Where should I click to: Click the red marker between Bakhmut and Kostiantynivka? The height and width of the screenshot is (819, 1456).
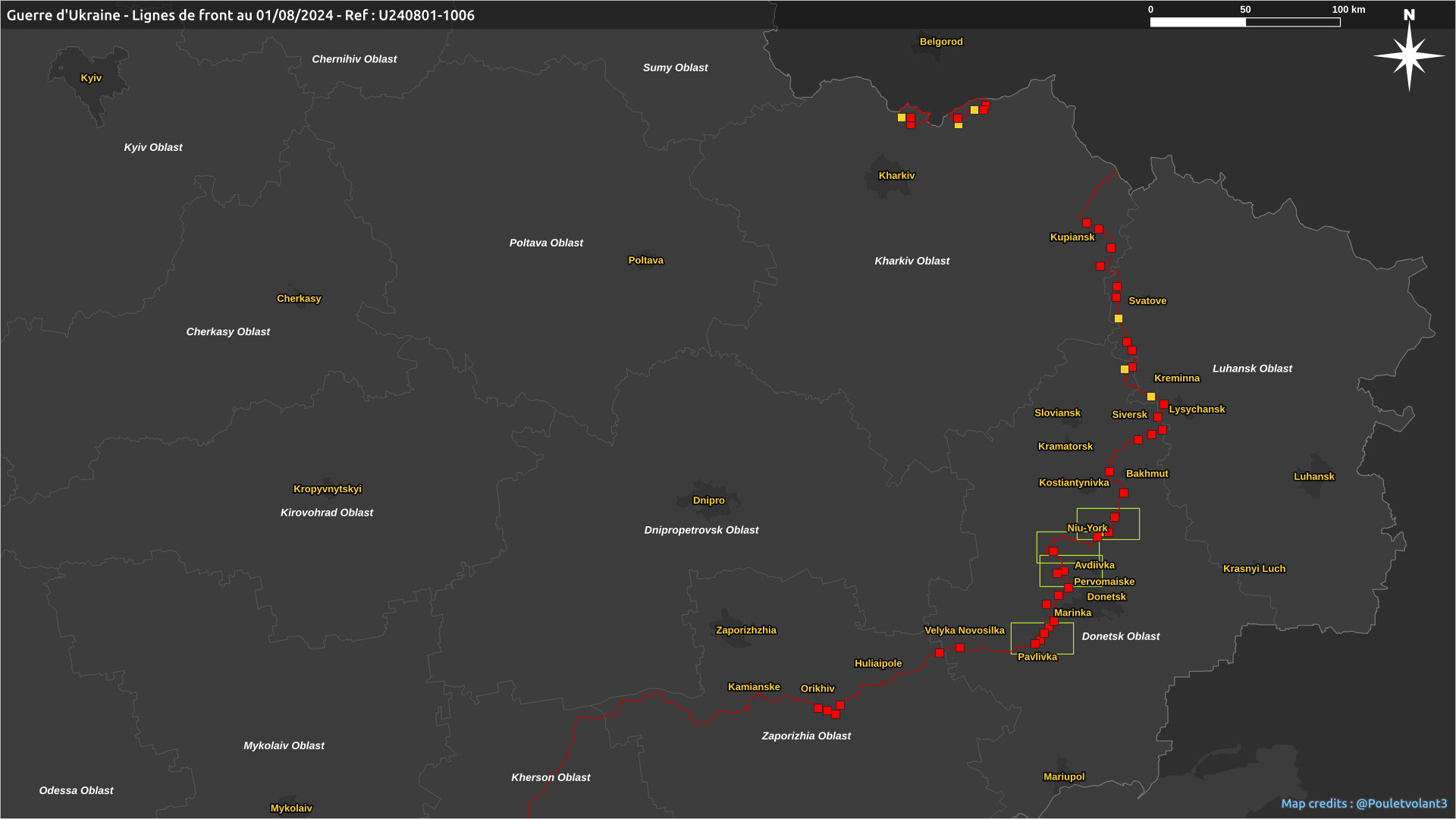pos(1109,472)
